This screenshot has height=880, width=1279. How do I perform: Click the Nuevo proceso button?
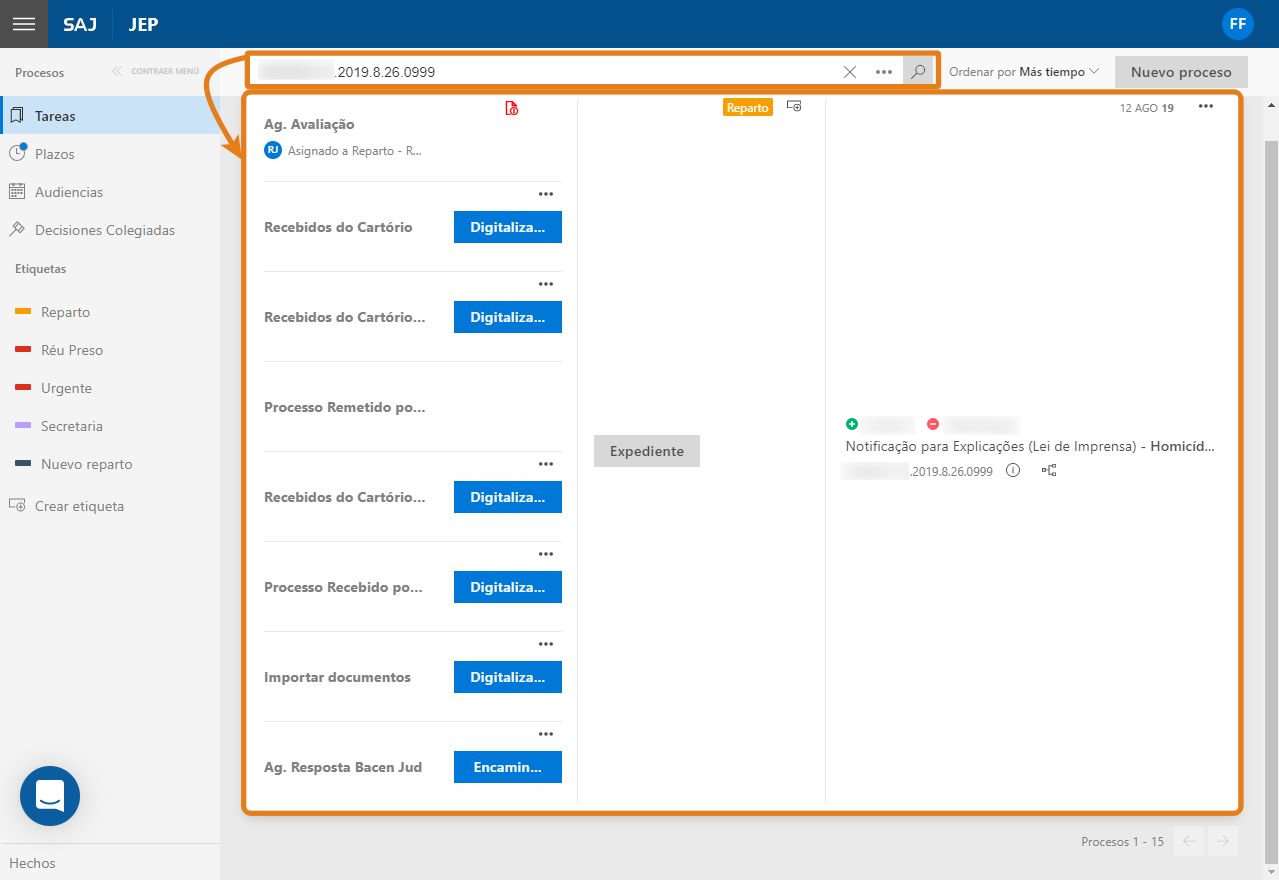(1181, 72)
